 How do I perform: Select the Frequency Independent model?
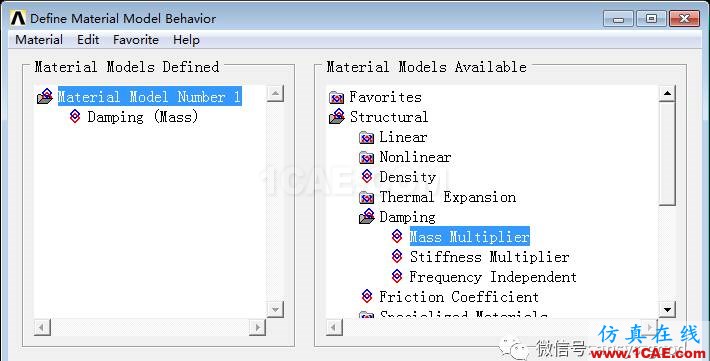[x=493, y=277]
